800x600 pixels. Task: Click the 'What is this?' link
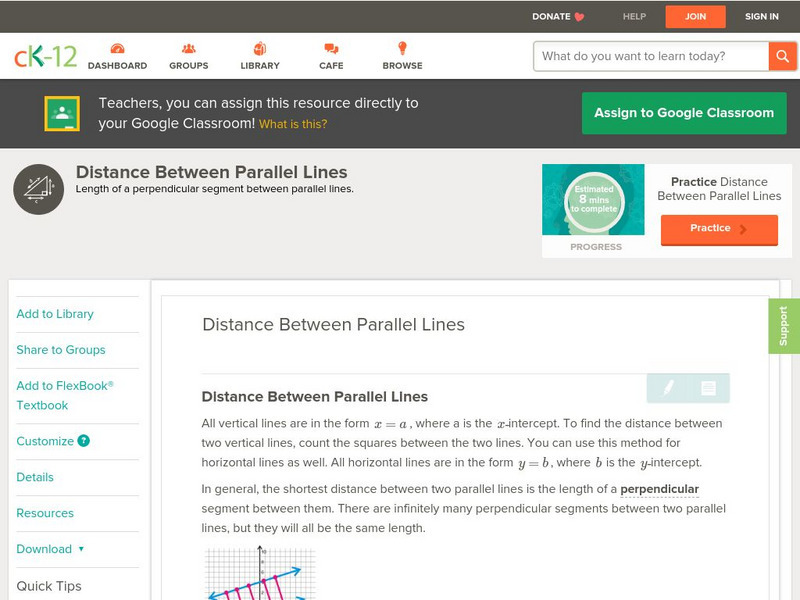pos(293,124)
